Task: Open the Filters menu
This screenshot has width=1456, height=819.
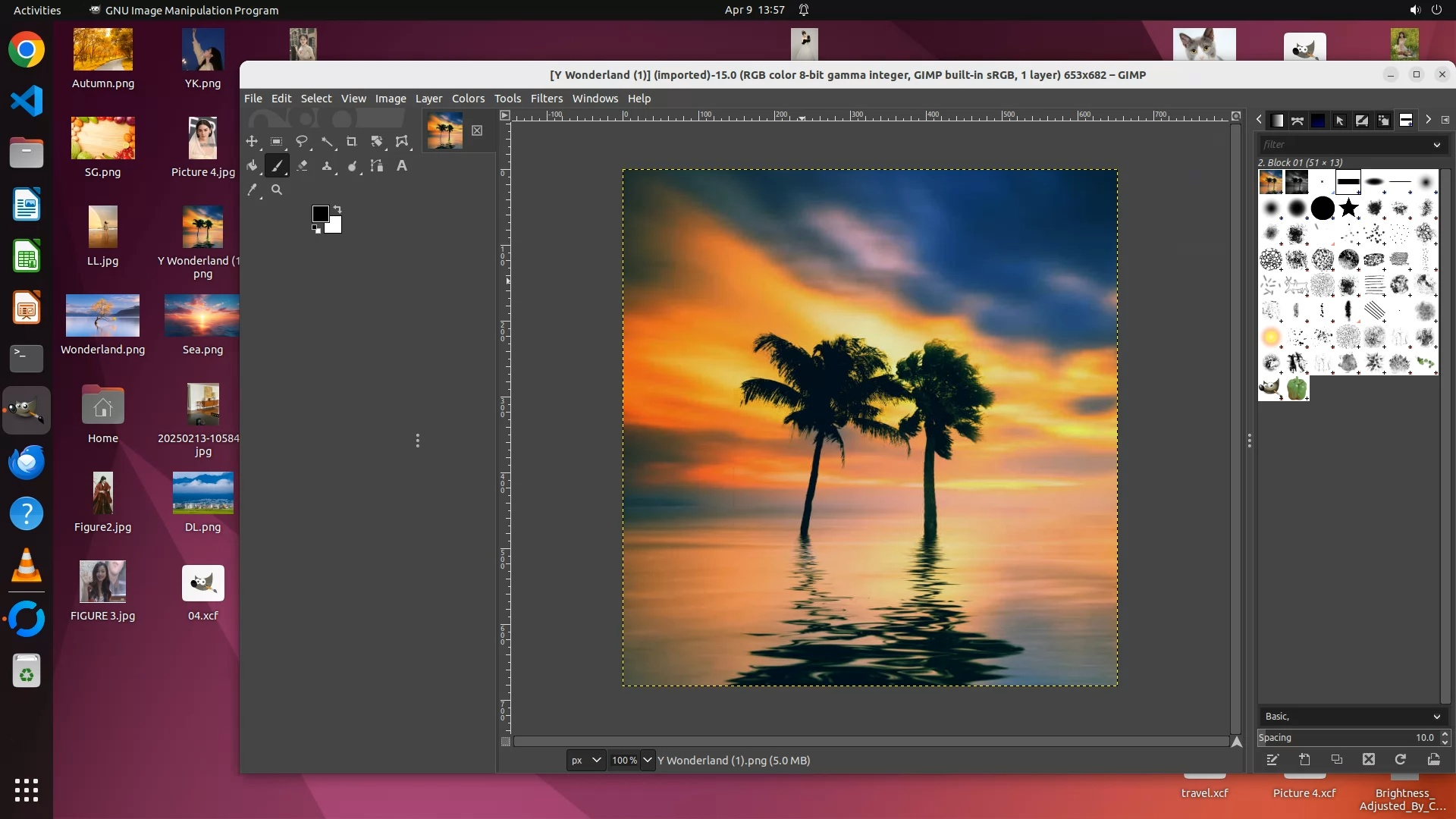Action: (x=546, y=99)
